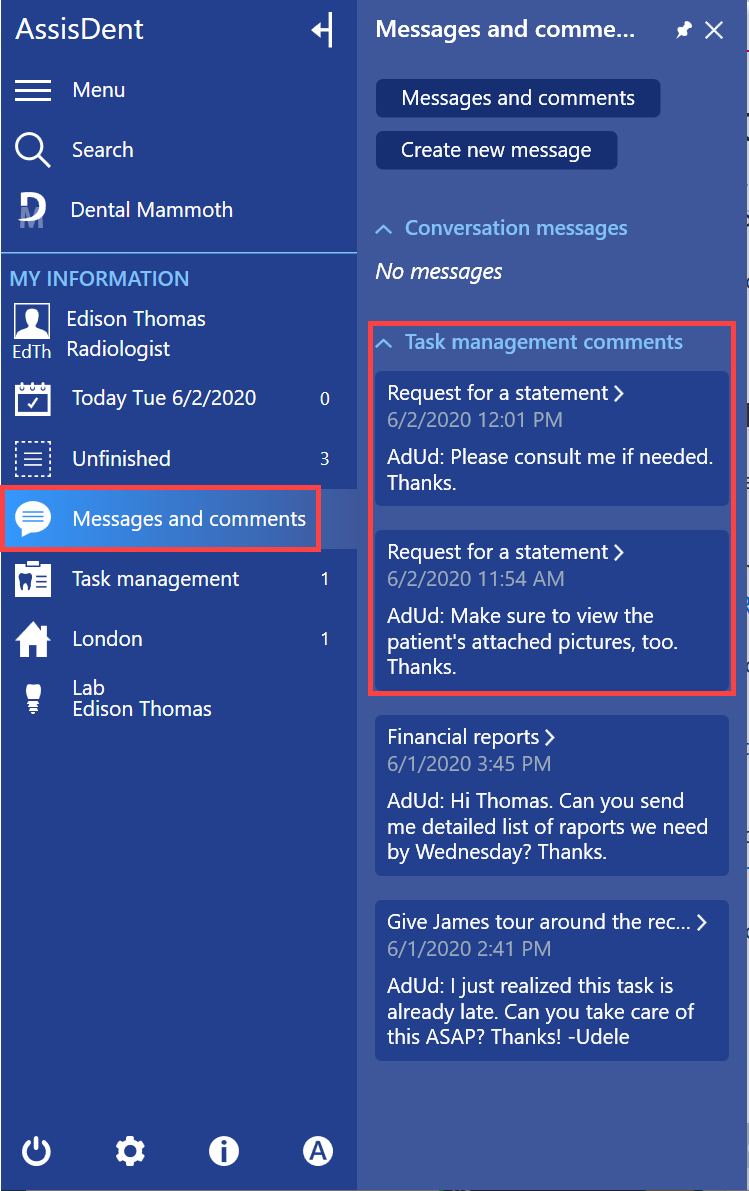Open Financial reports task link
Viewport: 749px width, 1191px height.
(x=471, y=737)
